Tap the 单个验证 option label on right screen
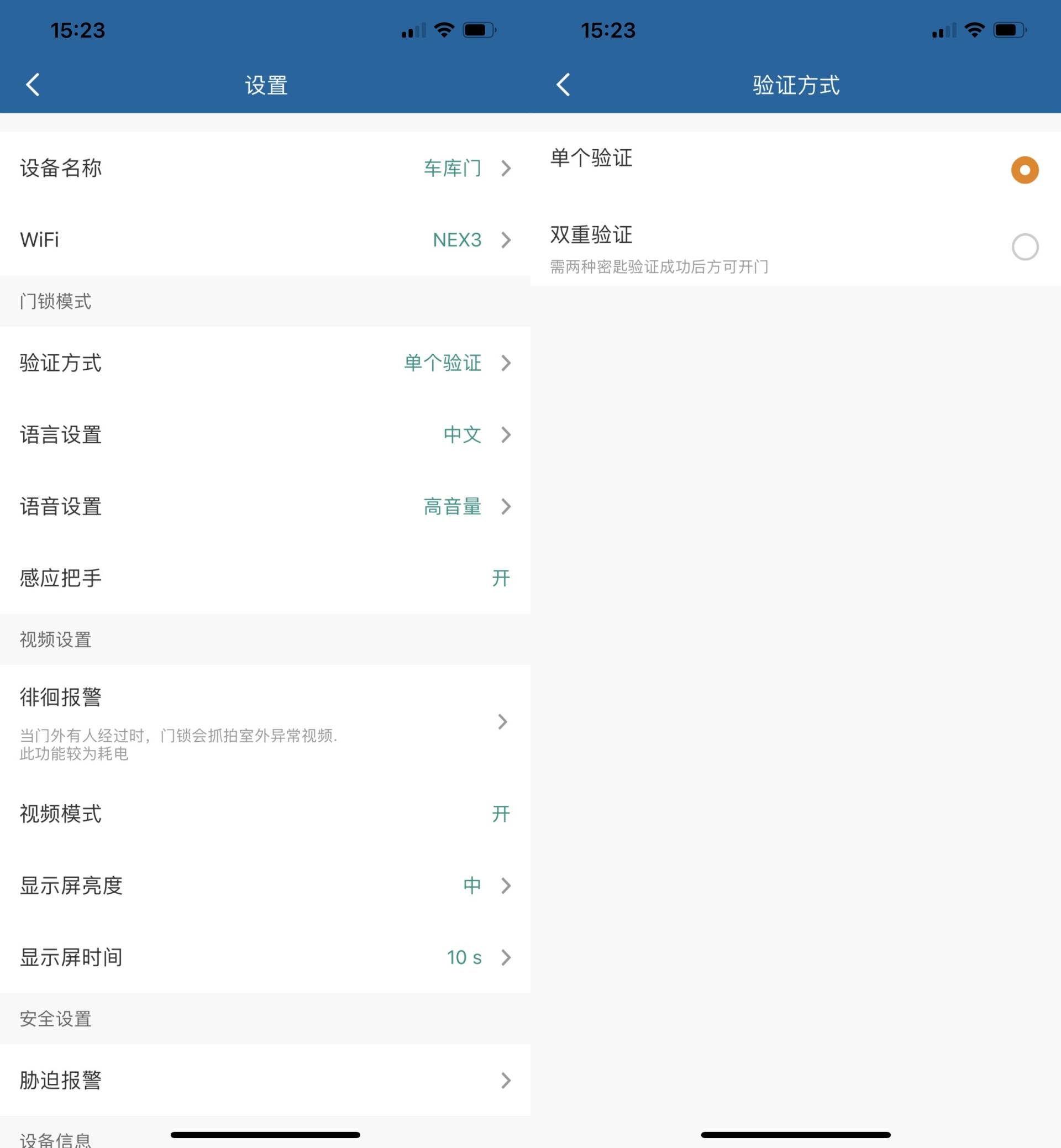This screenshot has height=1148, width=1061. click(591, 158)
